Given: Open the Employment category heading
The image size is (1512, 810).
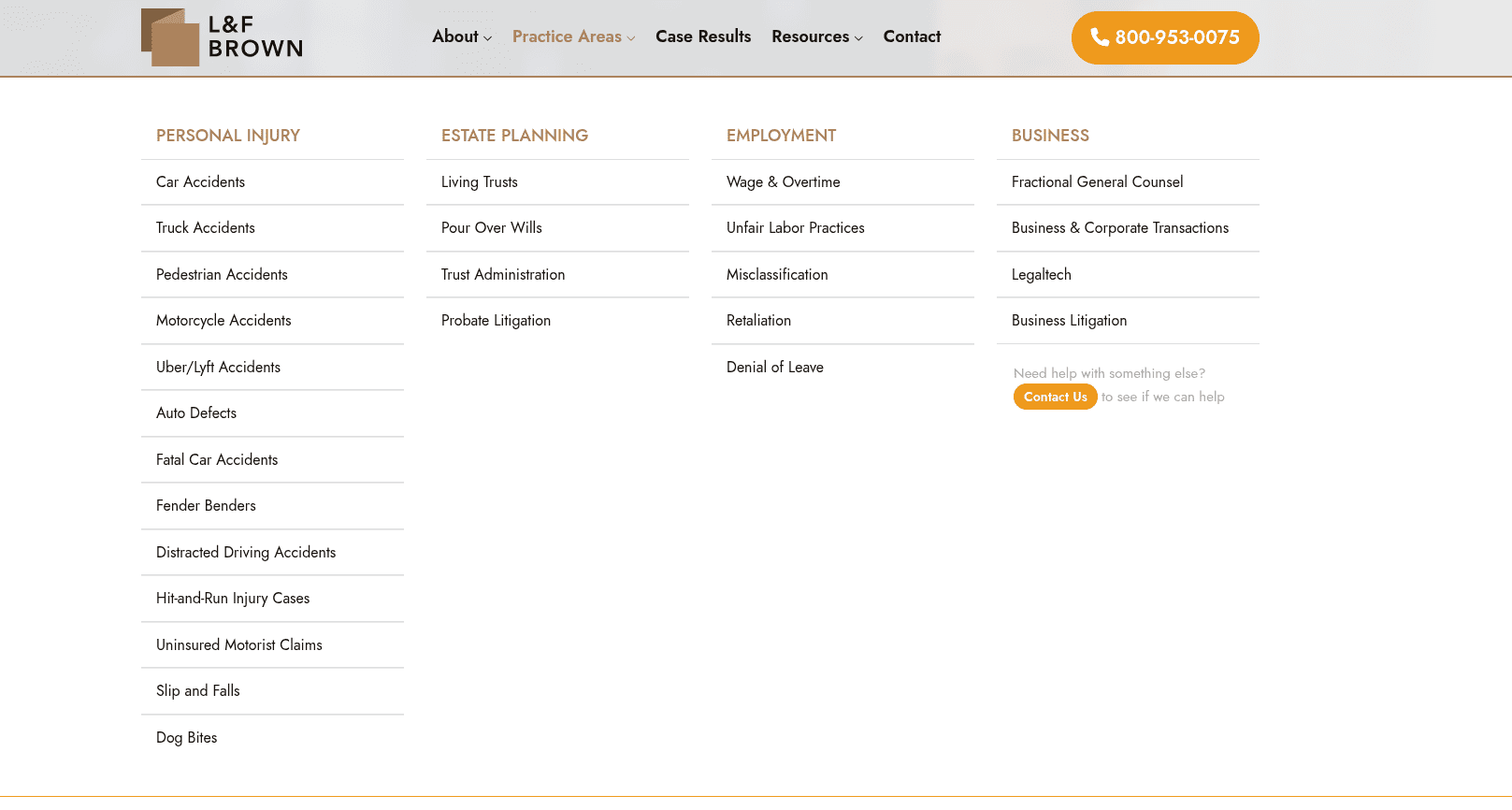Looking at the screenshot, I should click(x=781, y=136).
